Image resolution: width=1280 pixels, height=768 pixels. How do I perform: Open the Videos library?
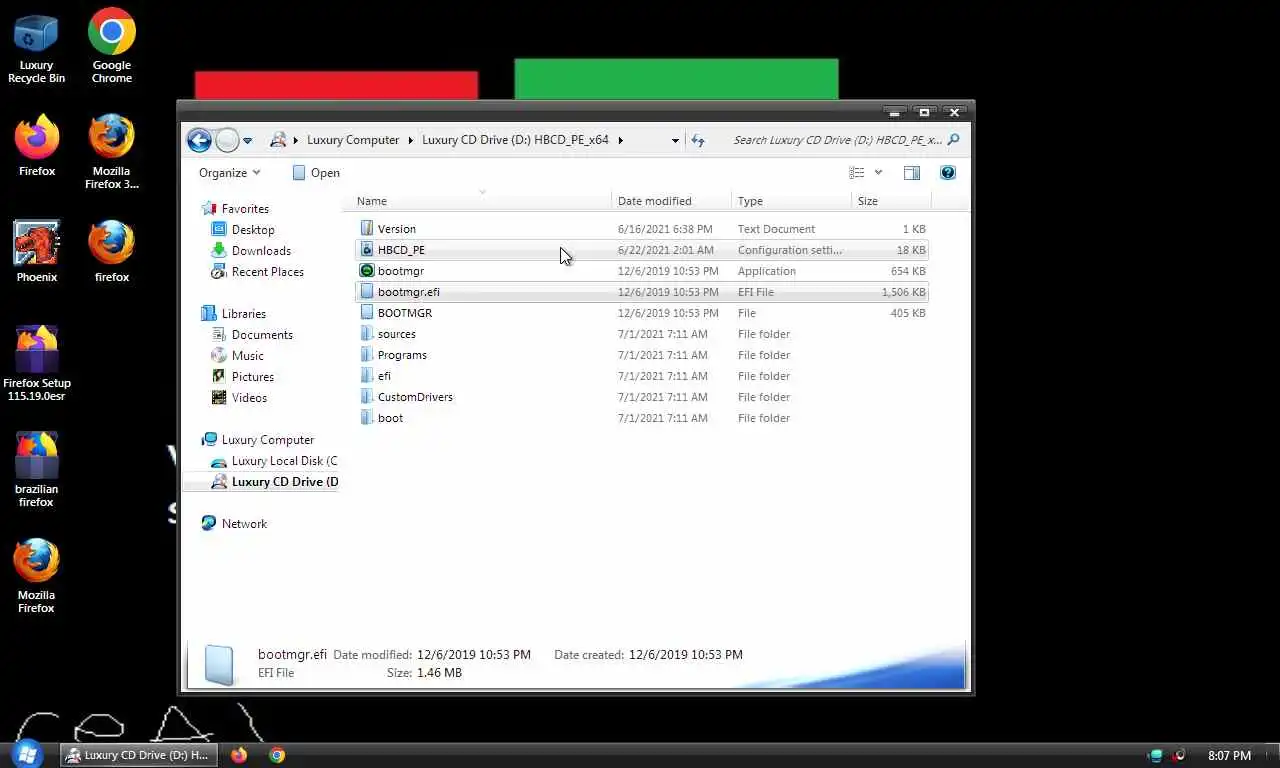[249, 398]
